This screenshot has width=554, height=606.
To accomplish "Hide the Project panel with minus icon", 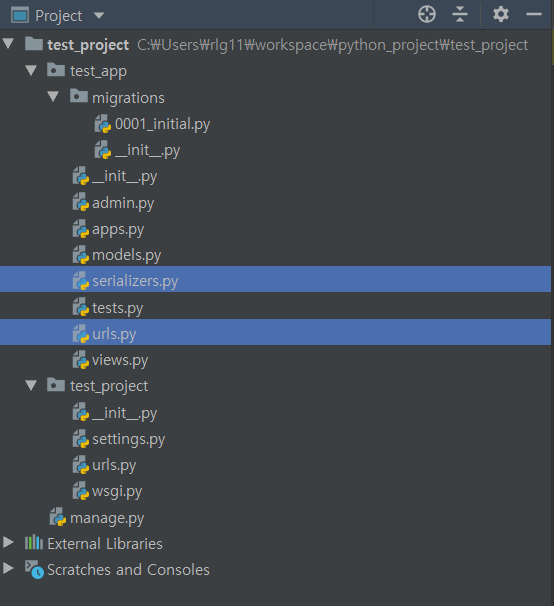I will coord(534,15).
